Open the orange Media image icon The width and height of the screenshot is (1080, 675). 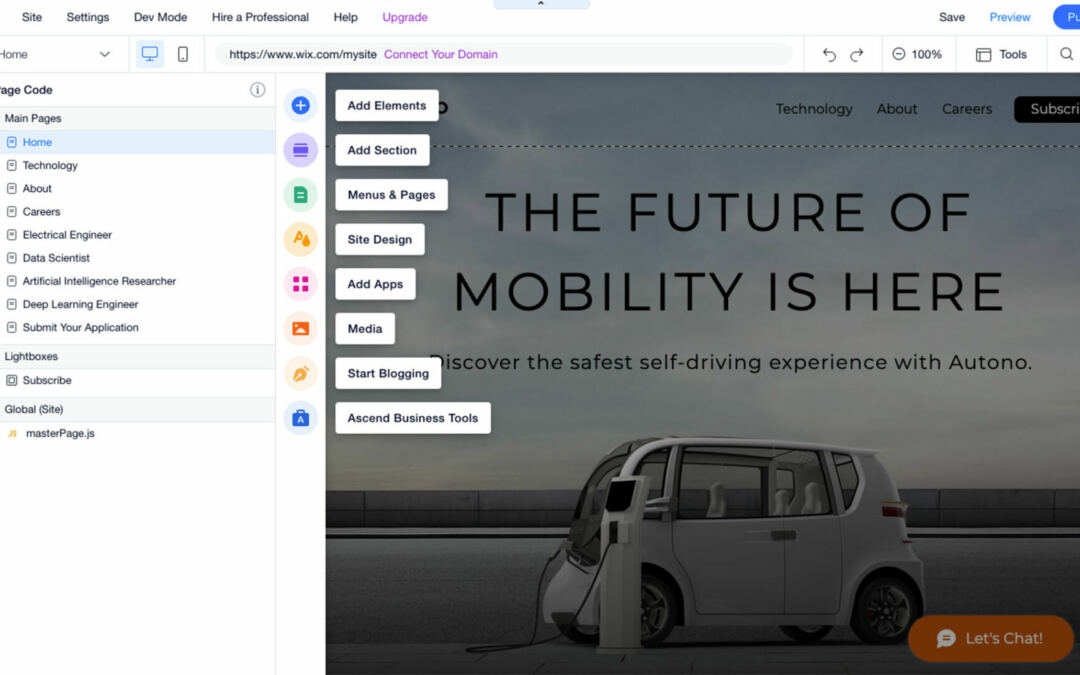[300, 328]
